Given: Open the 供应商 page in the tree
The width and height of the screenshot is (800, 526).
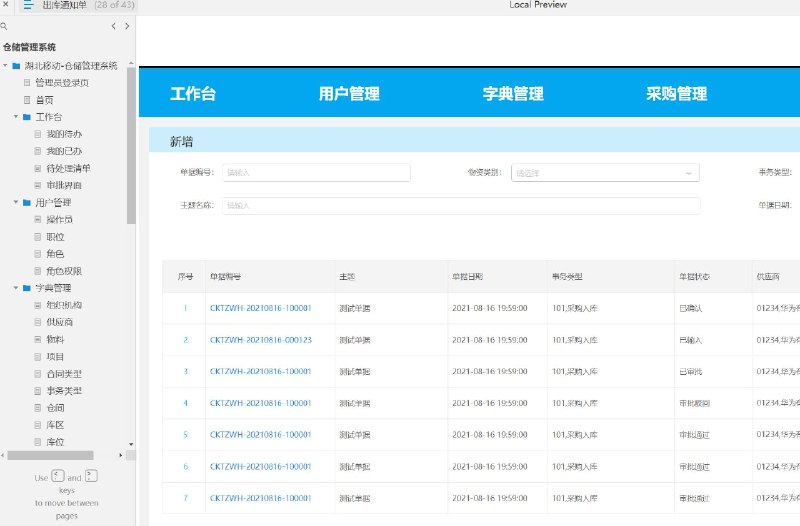Looking at the screenshot, I should [x=60, y=322].
